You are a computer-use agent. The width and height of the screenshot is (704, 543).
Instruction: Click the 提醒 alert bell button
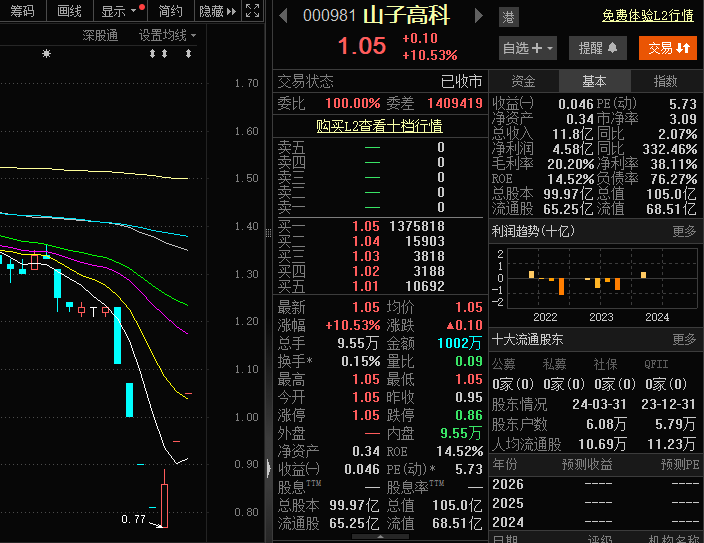click(x=598, y=48)
